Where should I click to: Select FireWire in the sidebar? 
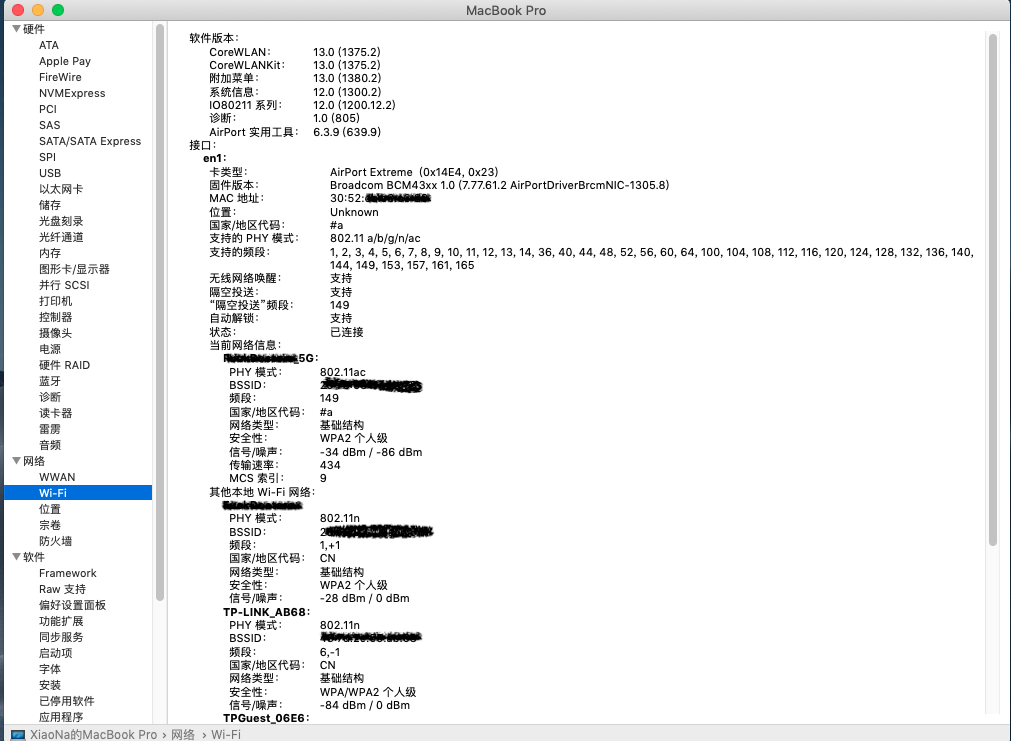tap(60, 77)
